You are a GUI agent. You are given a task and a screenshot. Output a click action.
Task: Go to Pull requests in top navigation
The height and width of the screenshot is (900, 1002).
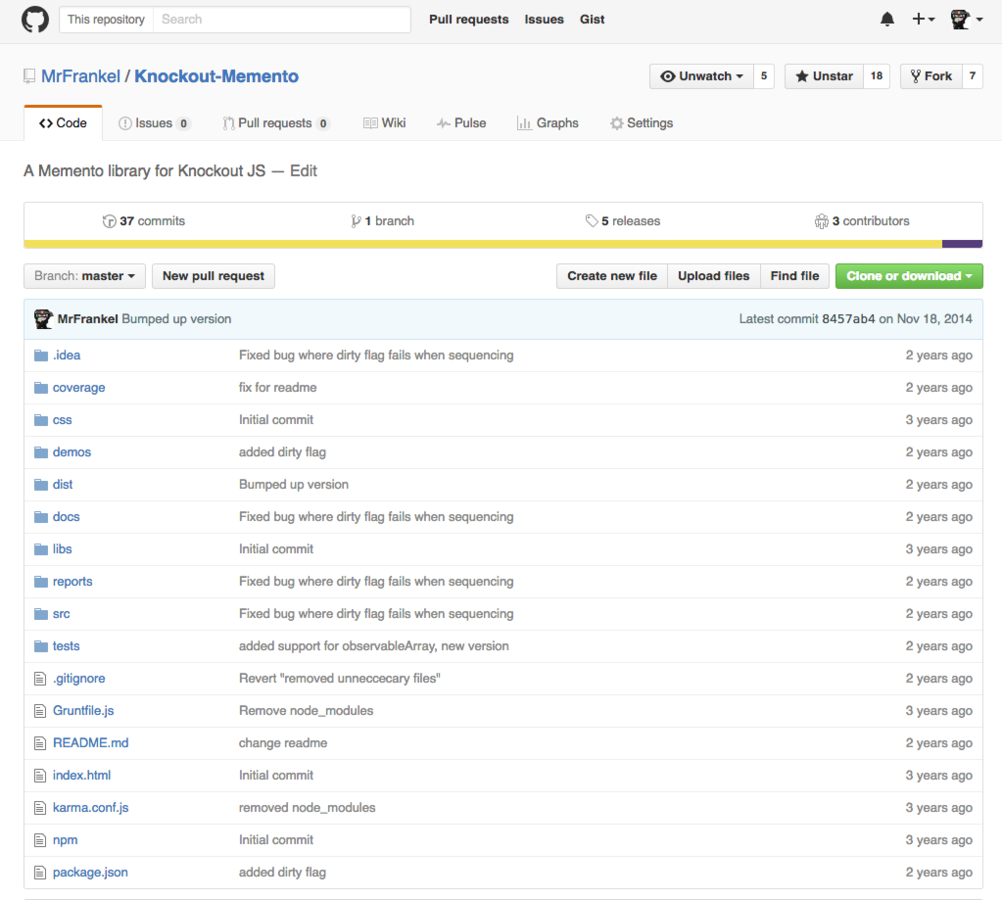(x=468, y=19)
